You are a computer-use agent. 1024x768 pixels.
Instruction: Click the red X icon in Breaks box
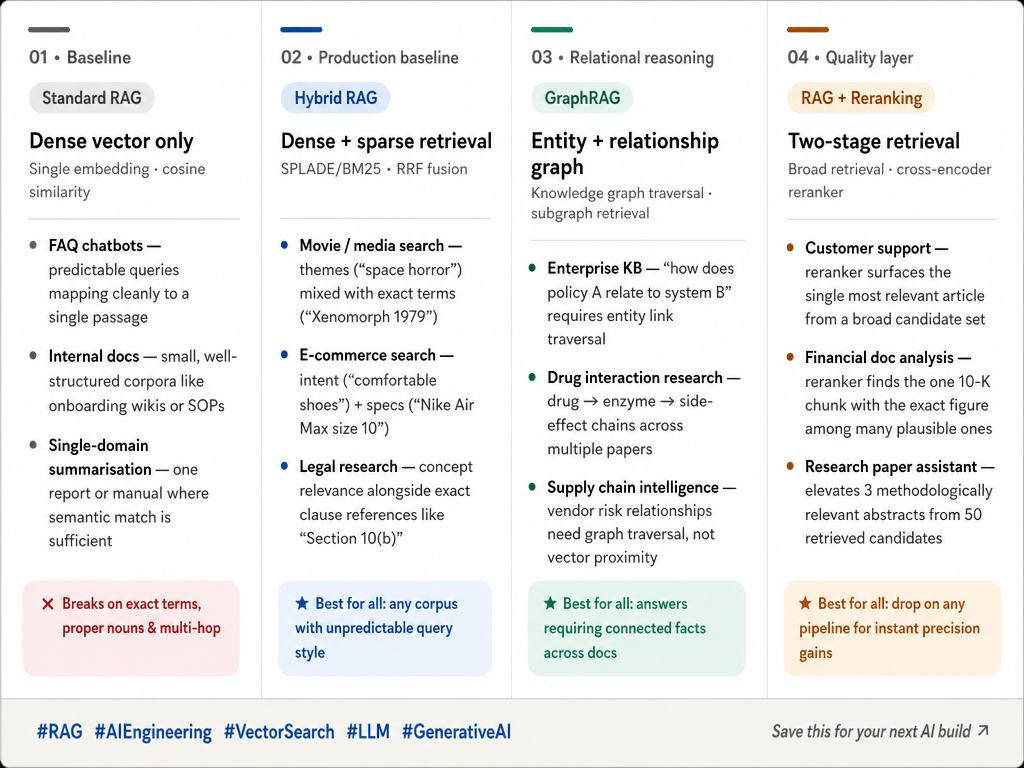tap(47, 604)
